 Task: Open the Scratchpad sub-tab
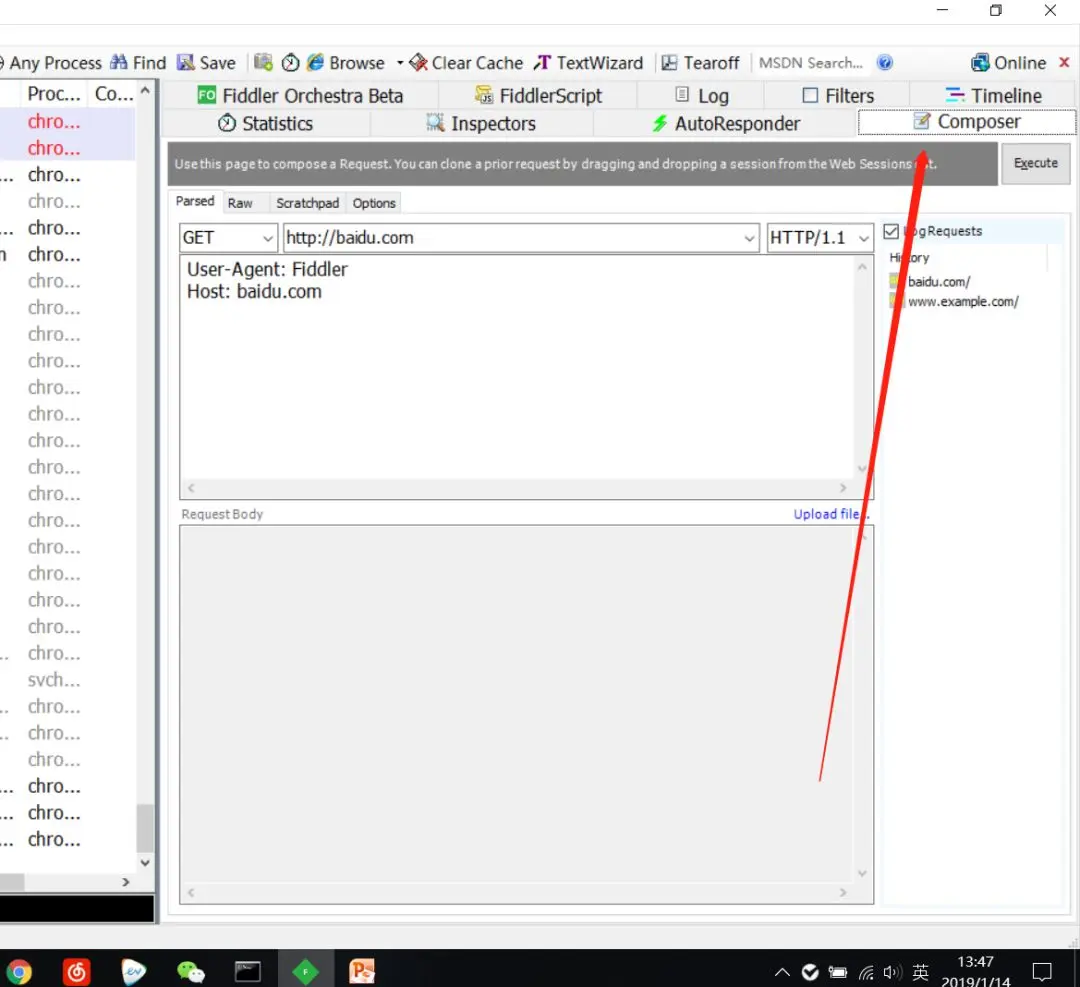point(307,202)
